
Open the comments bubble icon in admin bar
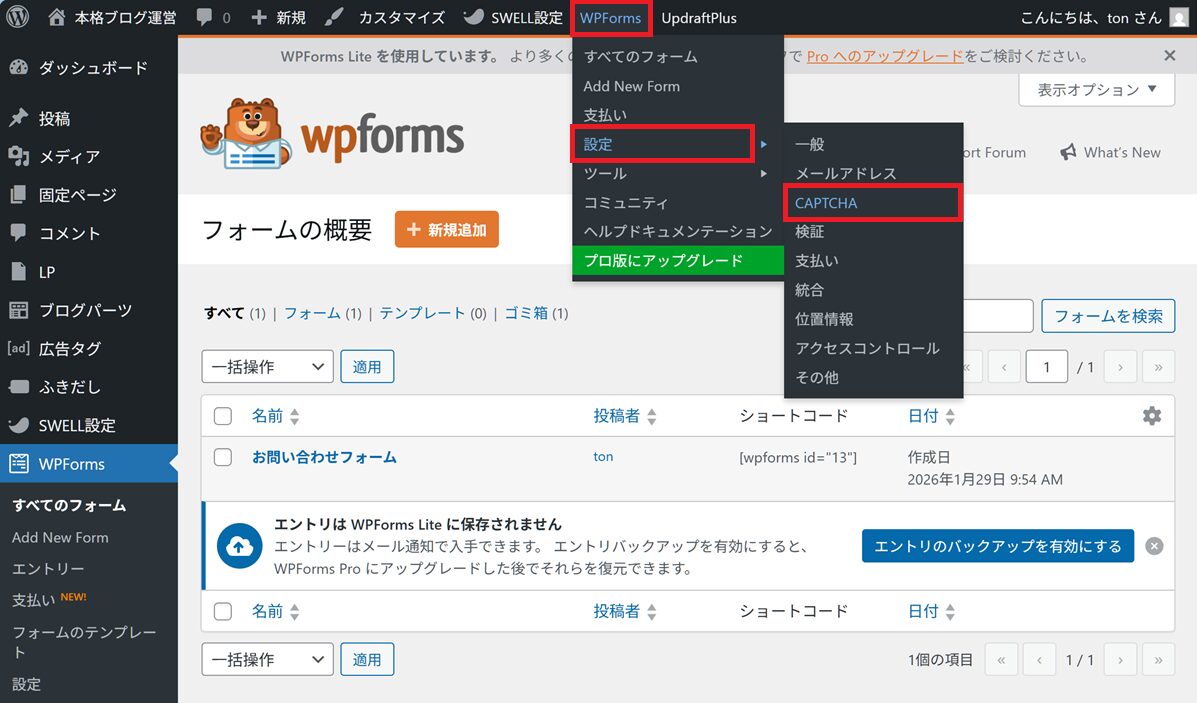[205, 18]
